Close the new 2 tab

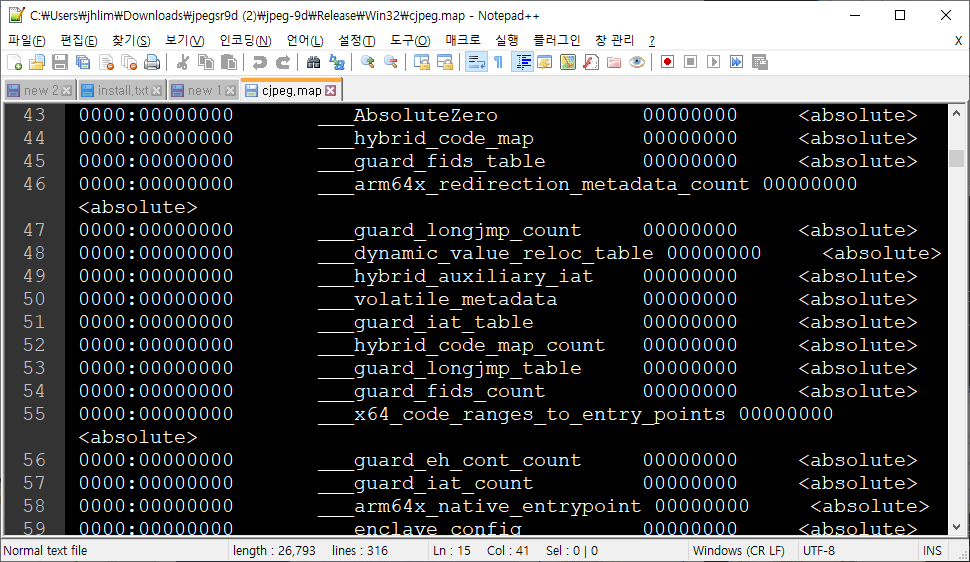click(x=67, y=90)
